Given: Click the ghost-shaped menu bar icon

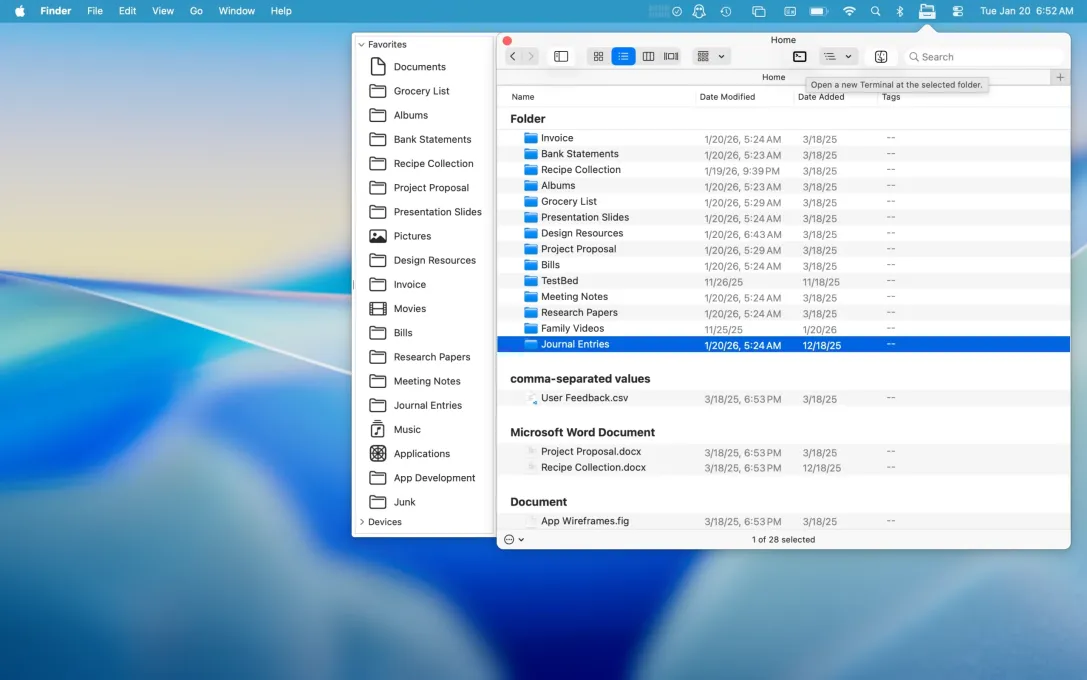Looking at the screenshot, I should pos(699,11).
